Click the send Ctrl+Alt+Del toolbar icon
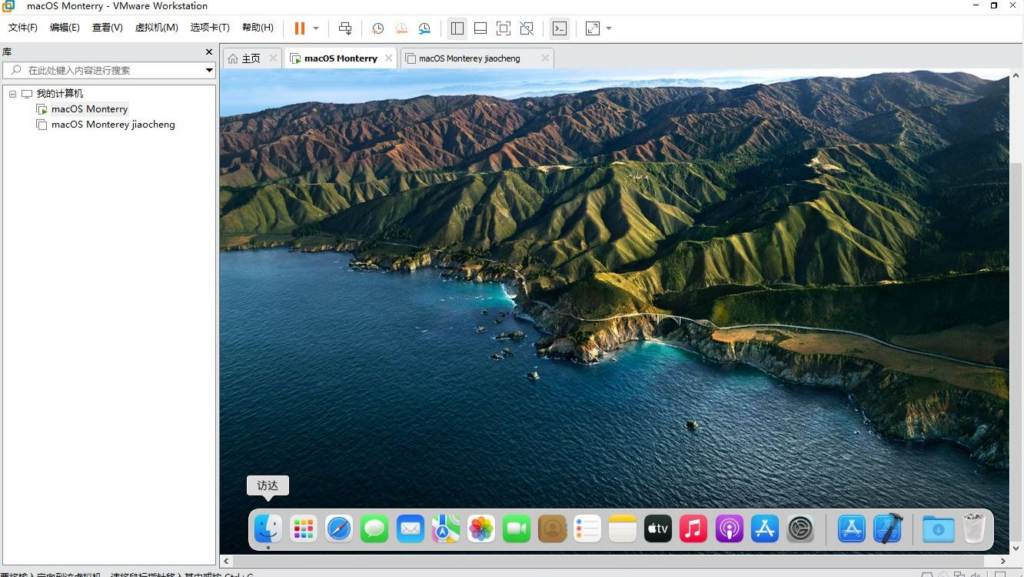Viewport: 1024px width, 577px height. [345, 28]
